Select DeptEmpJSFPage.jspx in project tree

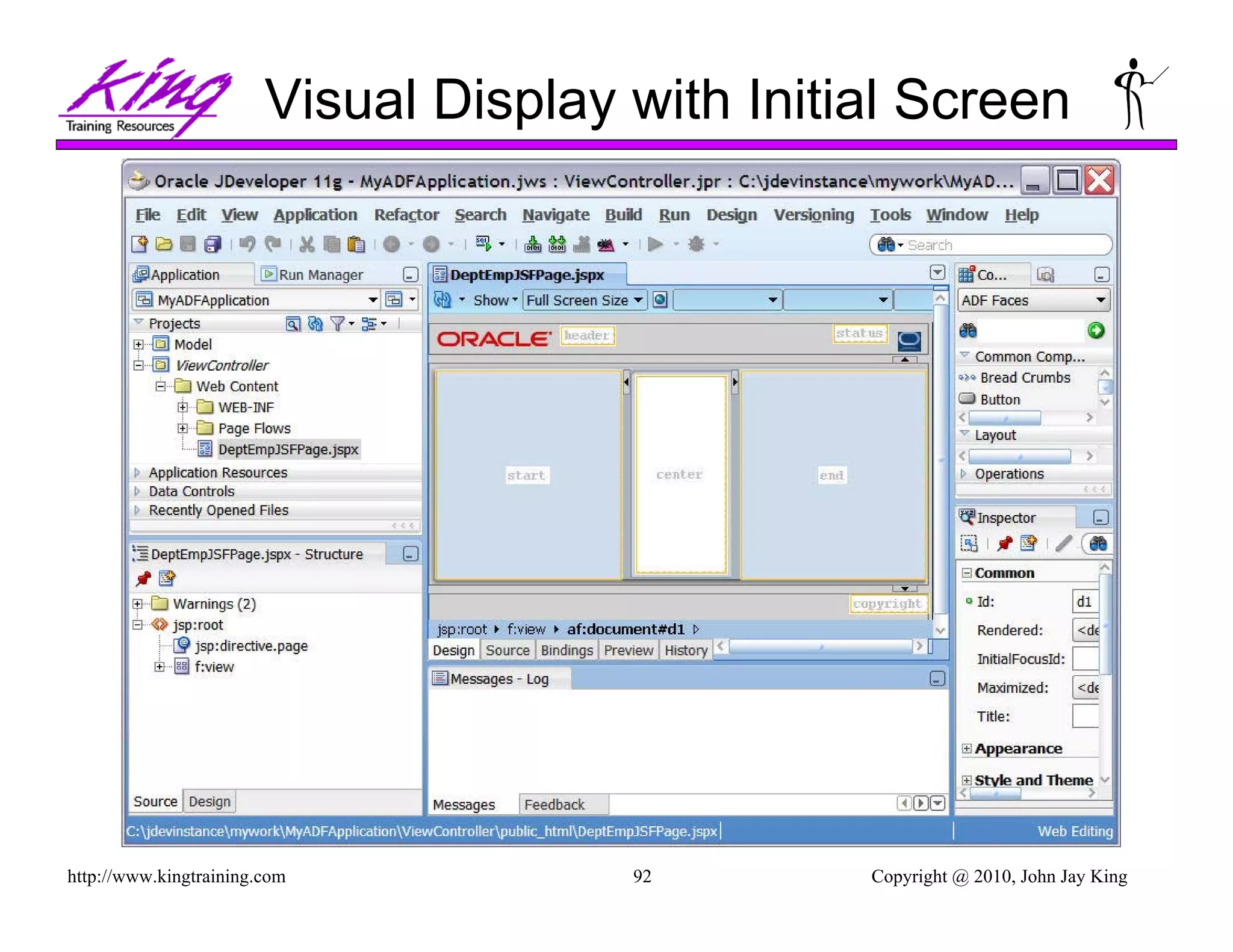tap(288, 450)
